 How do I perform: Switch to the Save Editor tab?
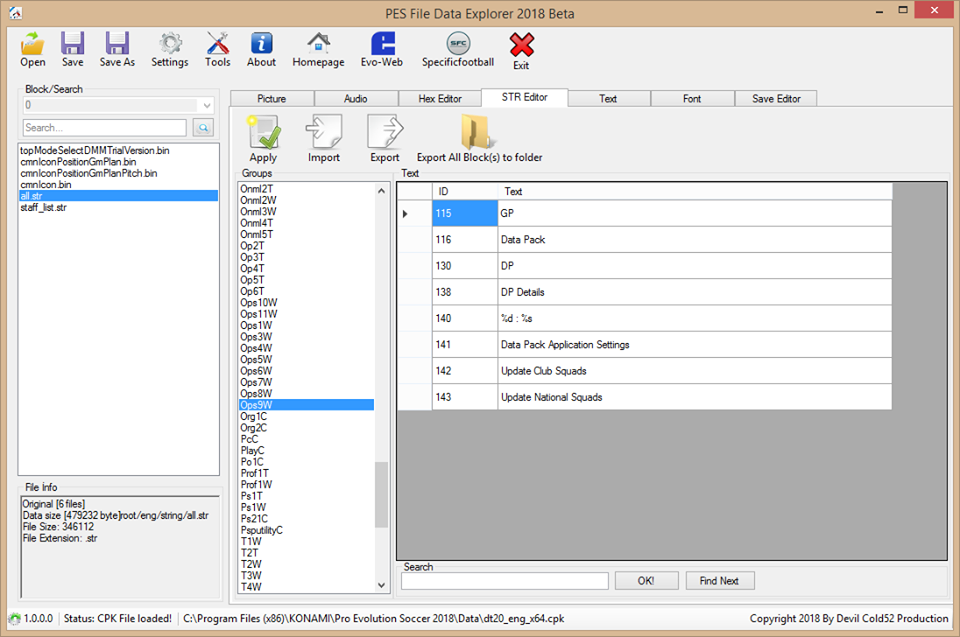tap(777, 99)
